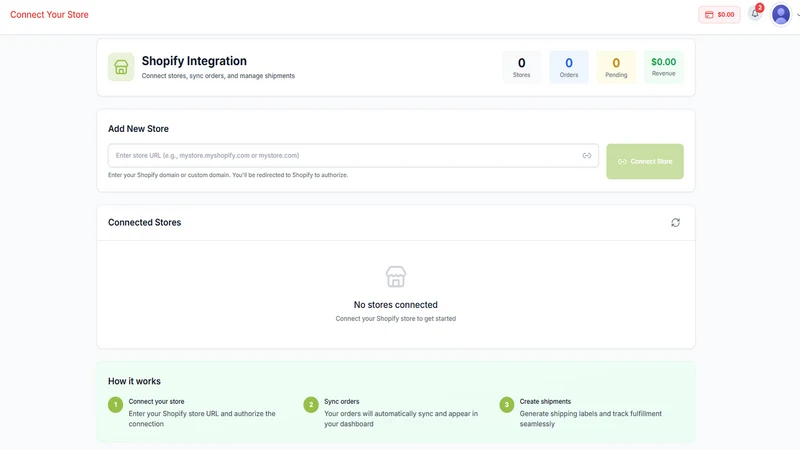
Task: Click the empty-state storefront icon
Action: pos(396,277)
